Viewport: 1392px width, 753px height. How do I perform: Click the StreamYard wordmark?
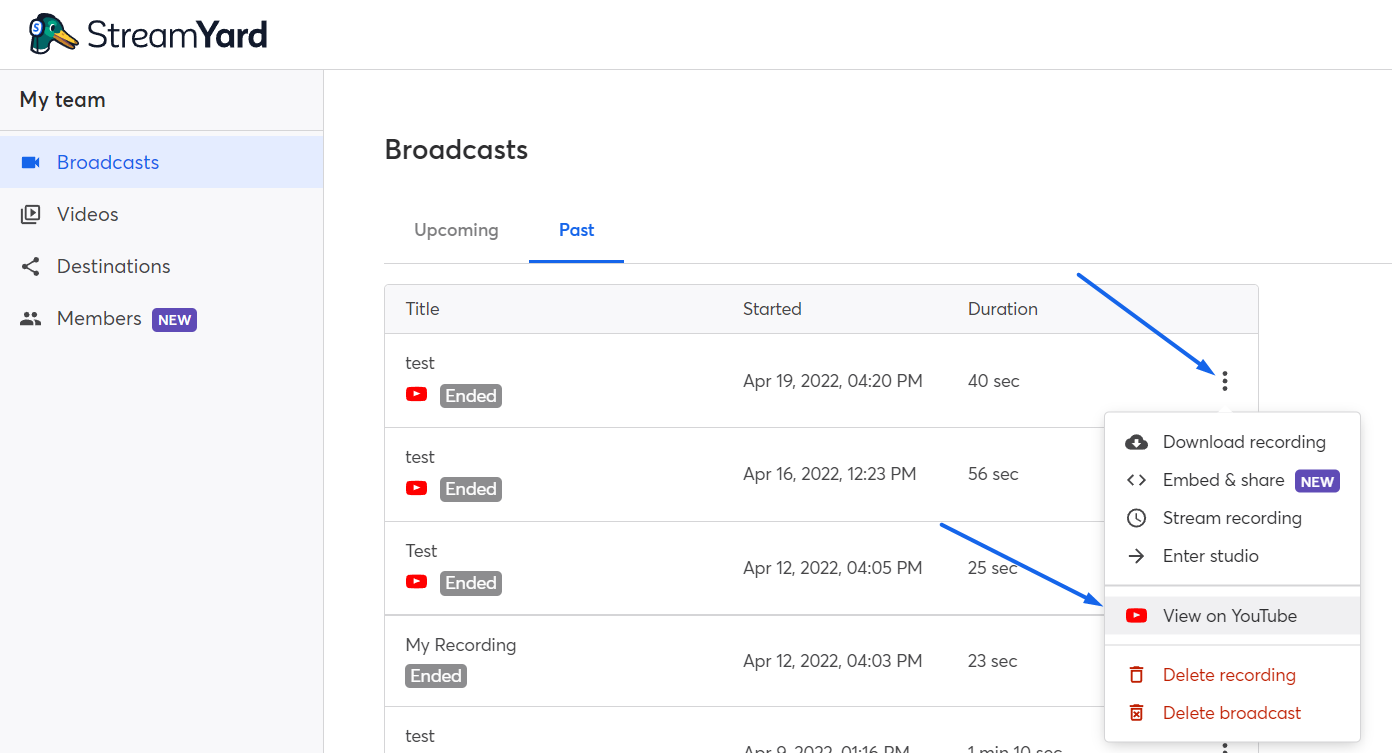click(177, 35)
